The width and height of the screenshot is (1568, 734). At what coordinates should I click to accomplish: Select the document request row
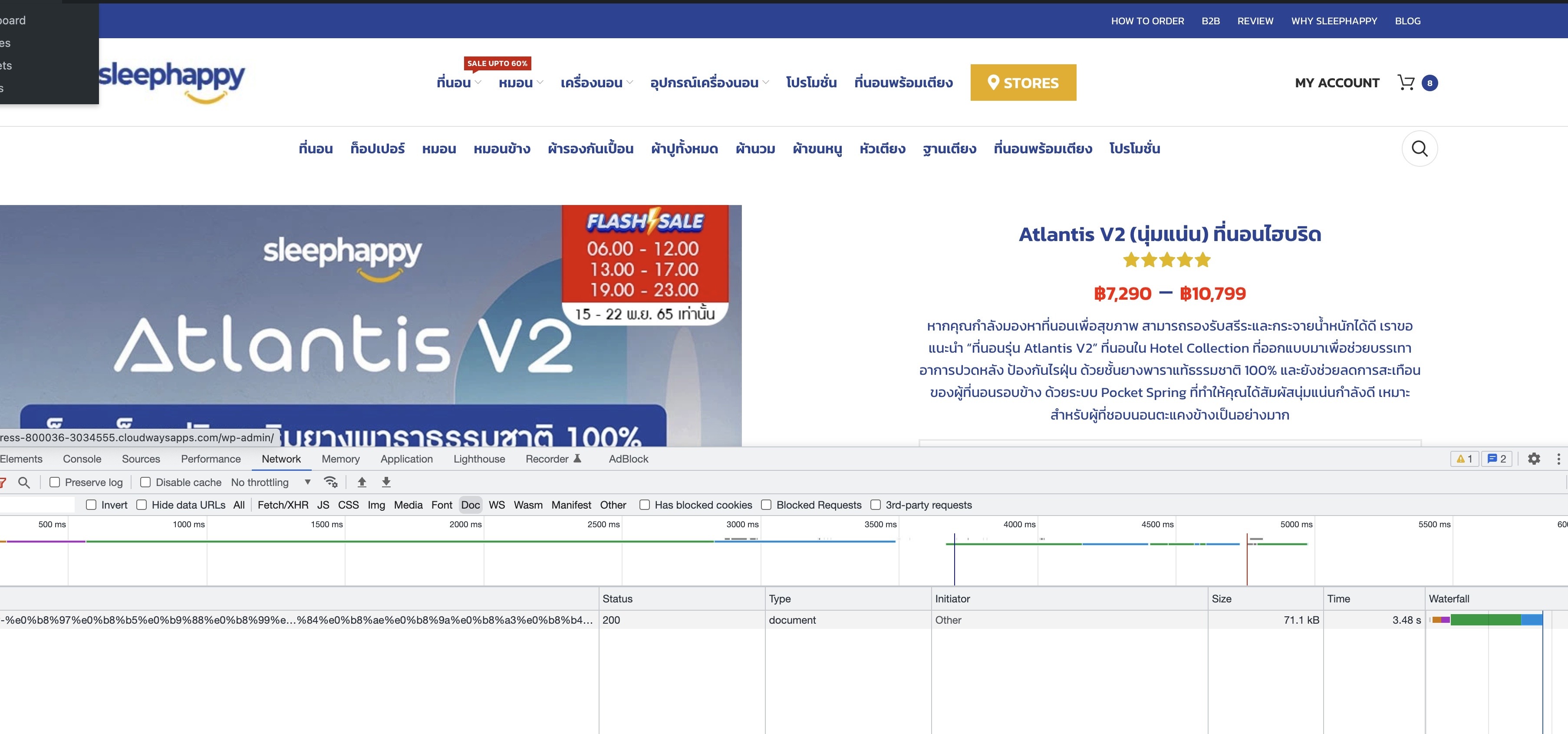tap(298, 620)
